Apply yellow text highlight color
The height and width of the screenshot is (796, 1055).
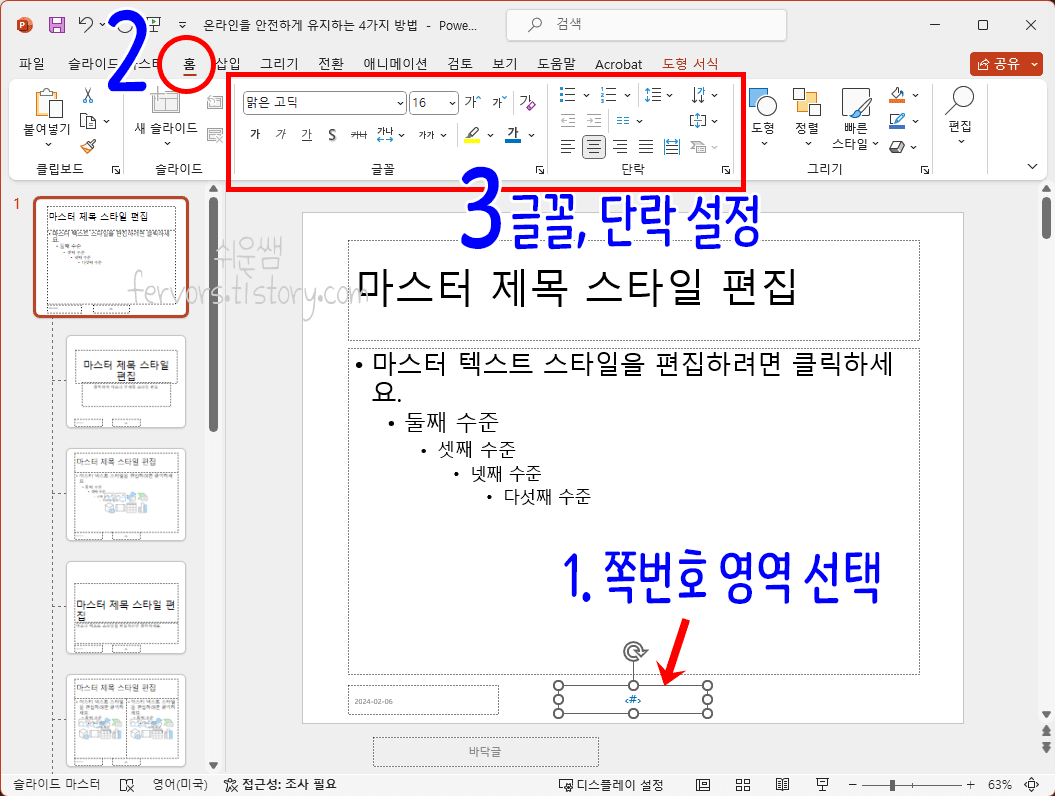click(x=472, y=133)
